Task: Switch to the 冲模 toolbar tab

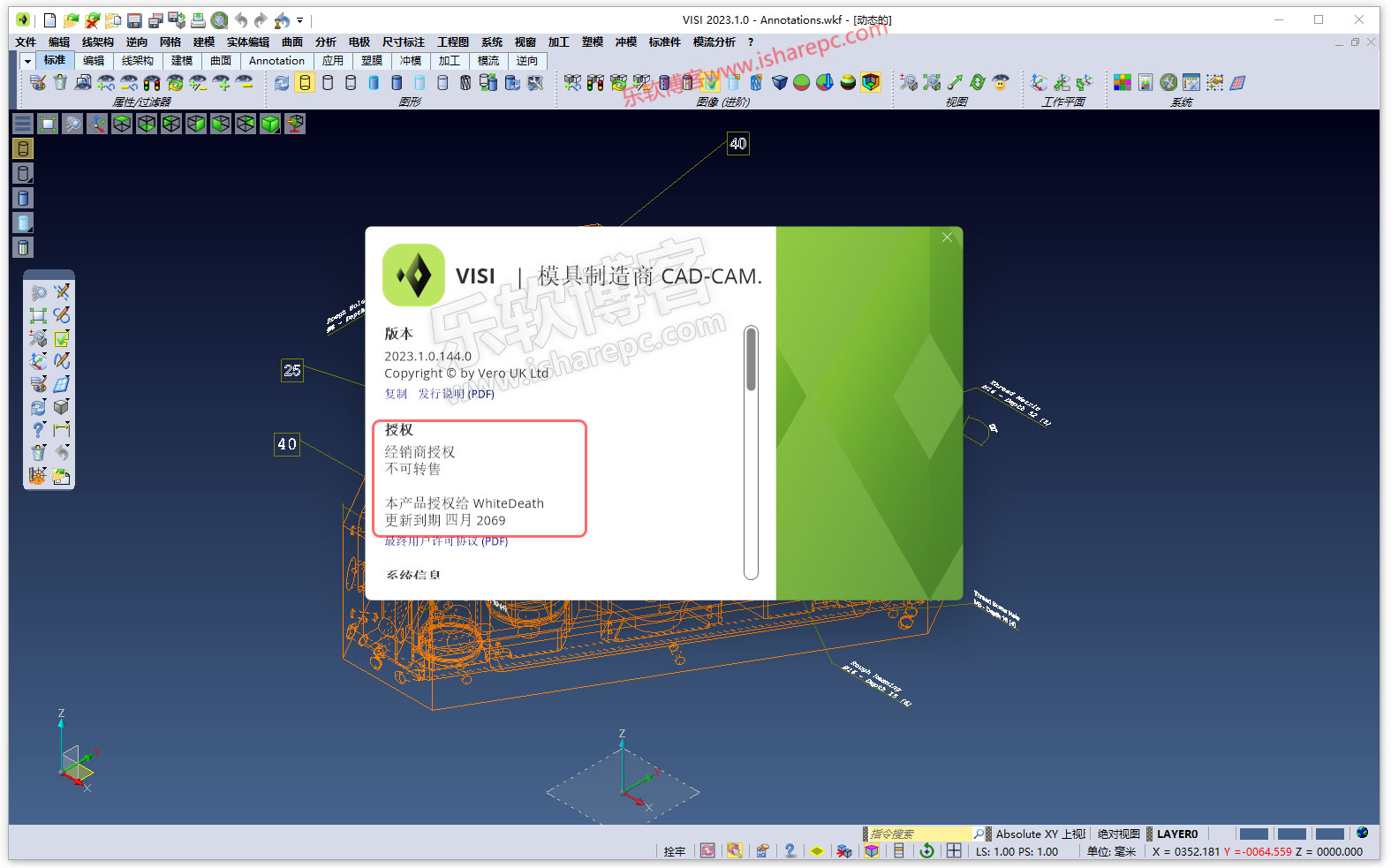Action: click(x=411, y=61)
